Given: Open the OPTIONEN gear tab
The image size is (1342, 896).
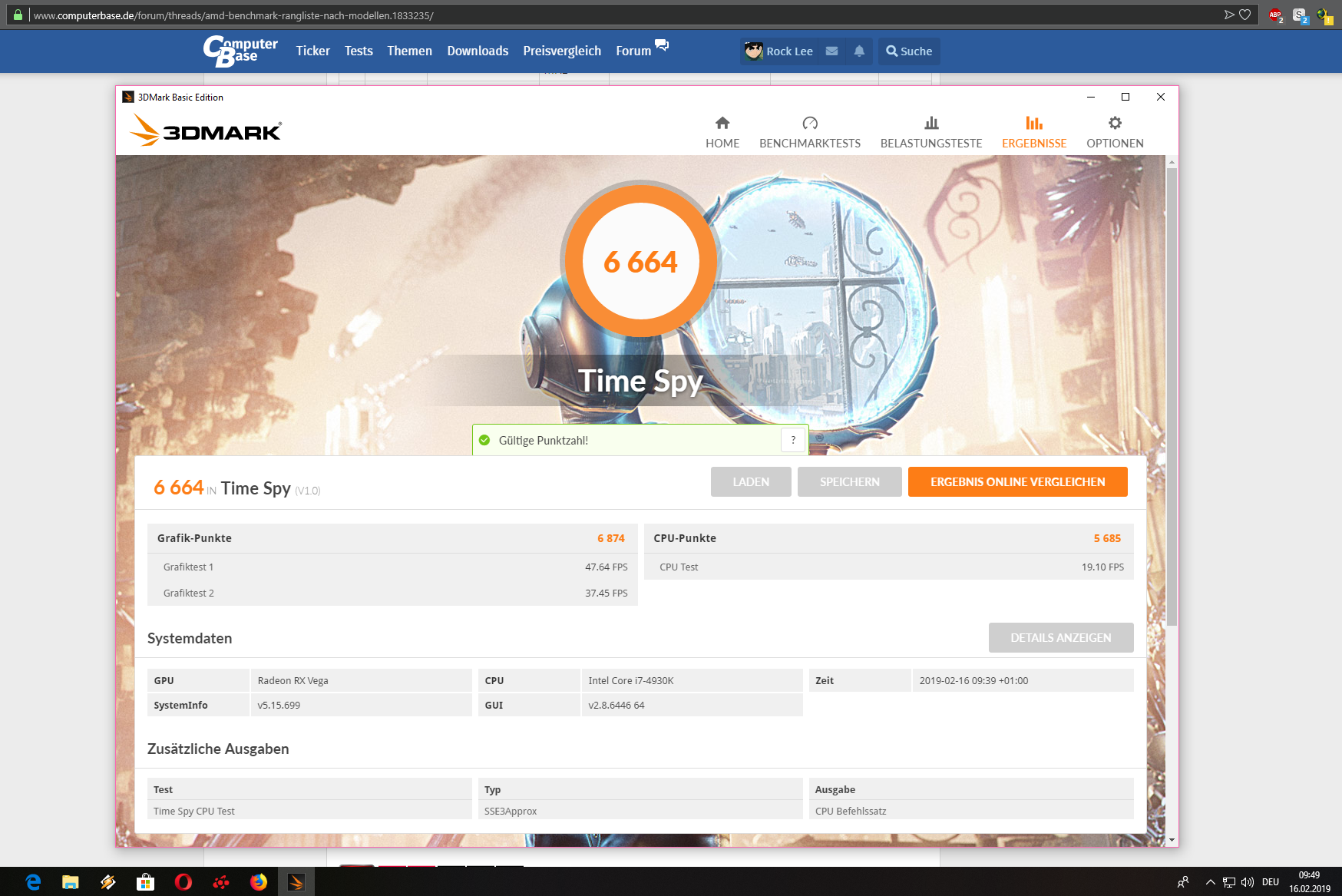Looking at the screenshot, I should point(1115,133).
